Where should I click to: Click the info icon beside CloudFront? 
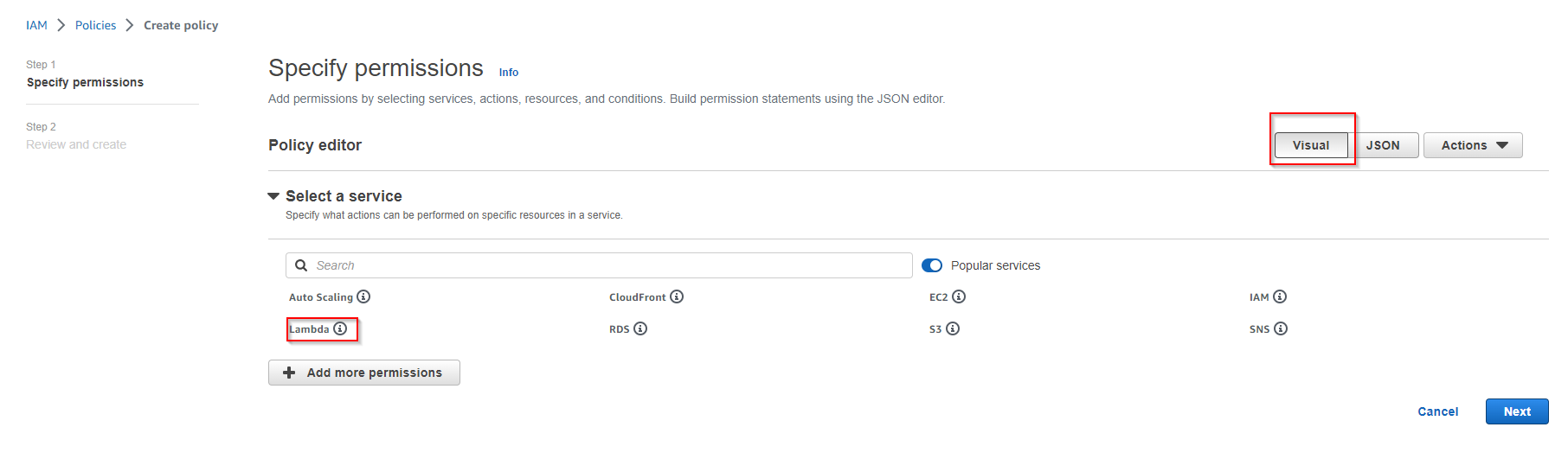(x=677, y=296)
